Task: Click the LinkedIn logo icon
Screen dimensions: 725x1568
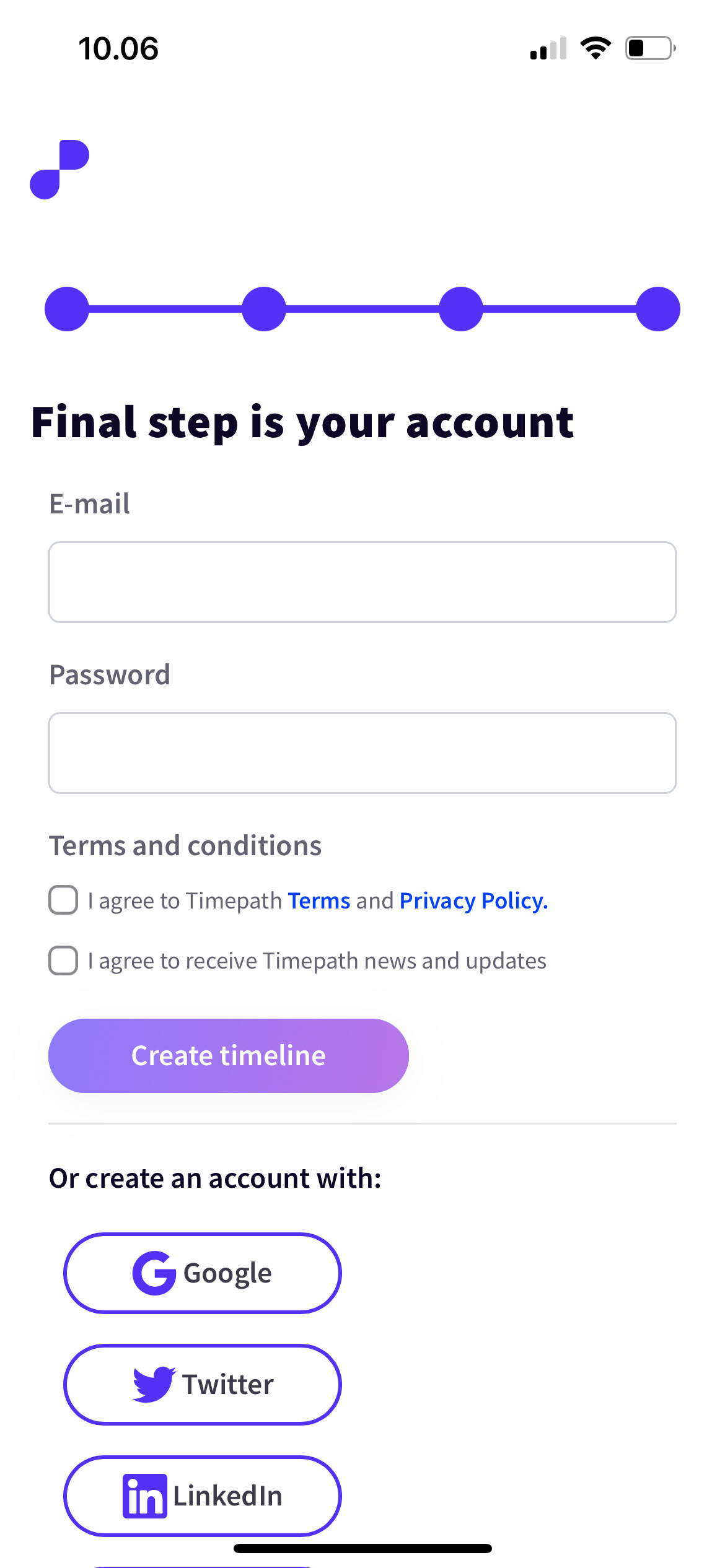Action: pos(145,1496)
